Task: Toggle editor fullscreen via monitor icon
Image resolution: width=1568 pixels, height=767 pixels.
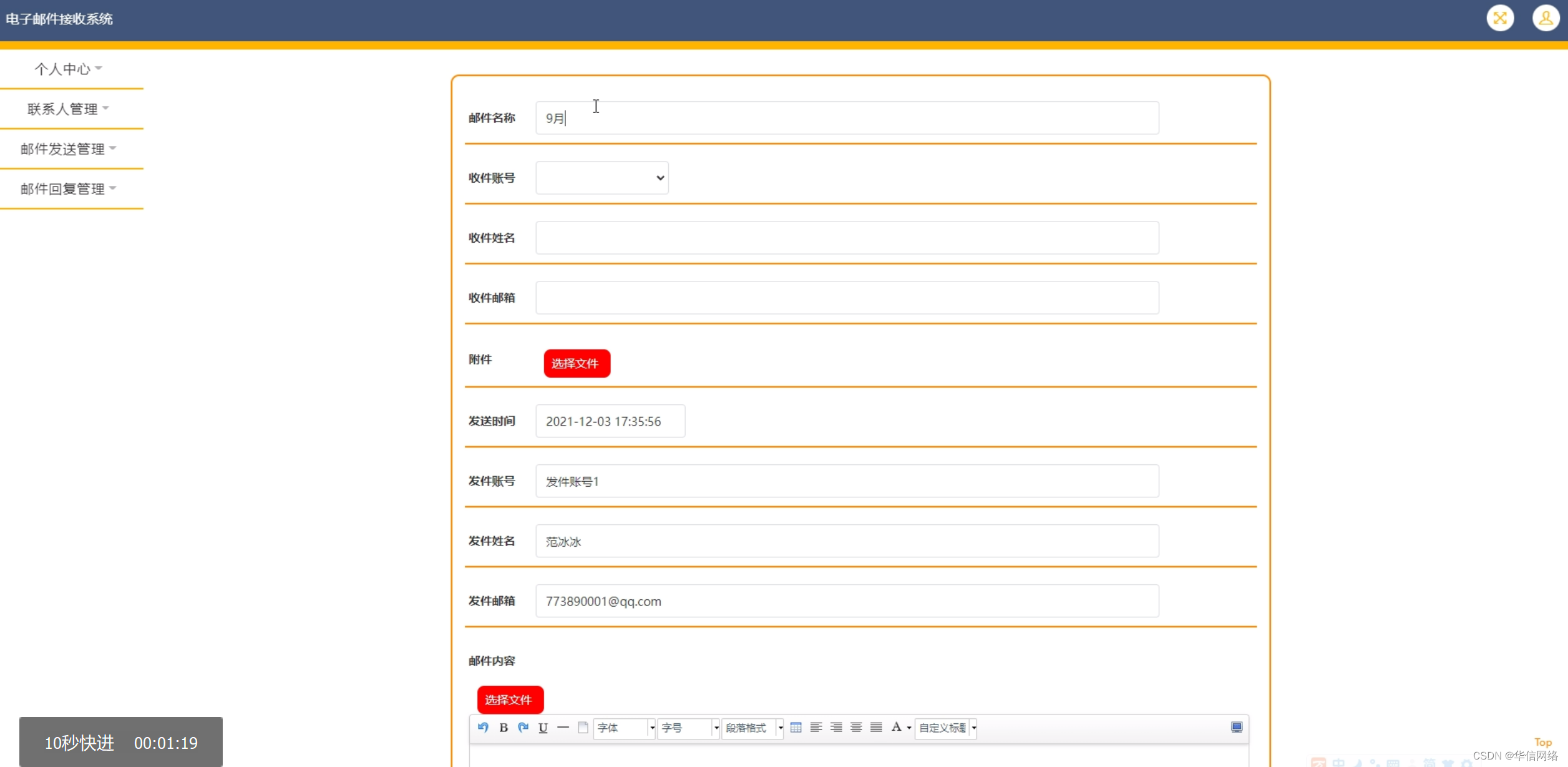Action: [1236, 727]
